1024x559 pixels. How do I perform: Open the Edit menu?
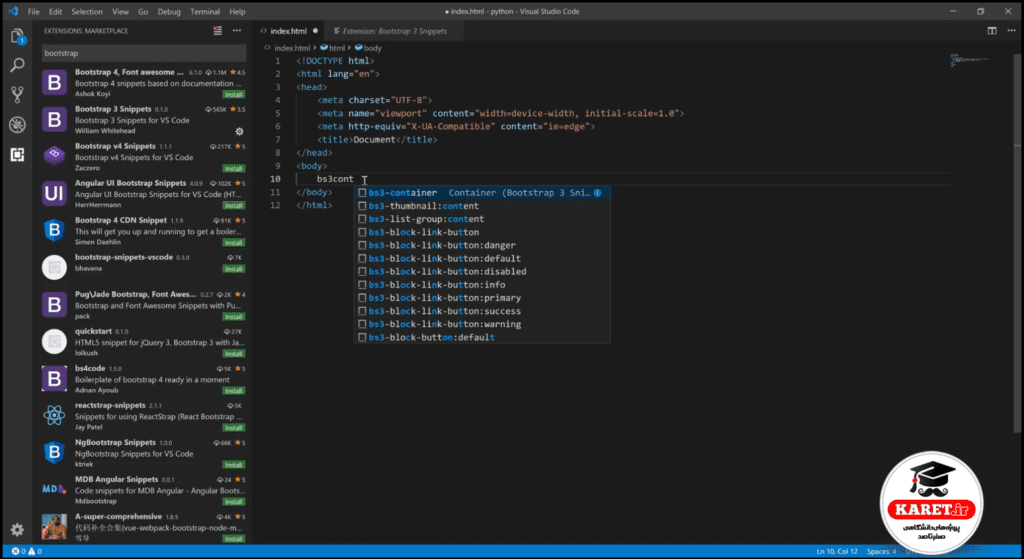pyautogui.click(x=56, y=12)
